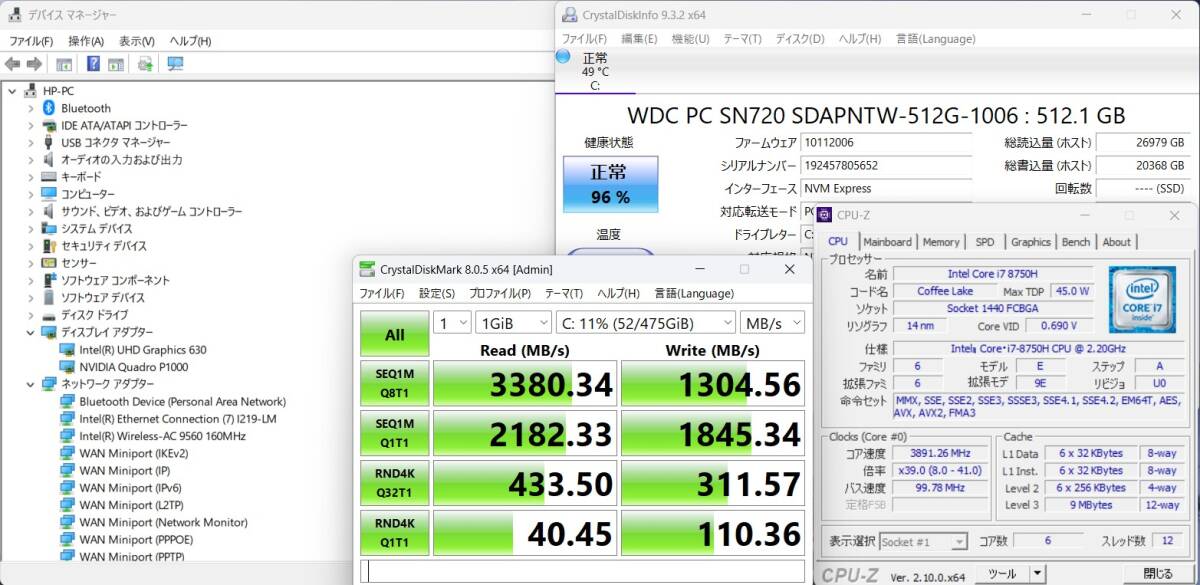Click the USB connector manager plug icon
Screen dimensions: 1200x585
coord(48,142)
